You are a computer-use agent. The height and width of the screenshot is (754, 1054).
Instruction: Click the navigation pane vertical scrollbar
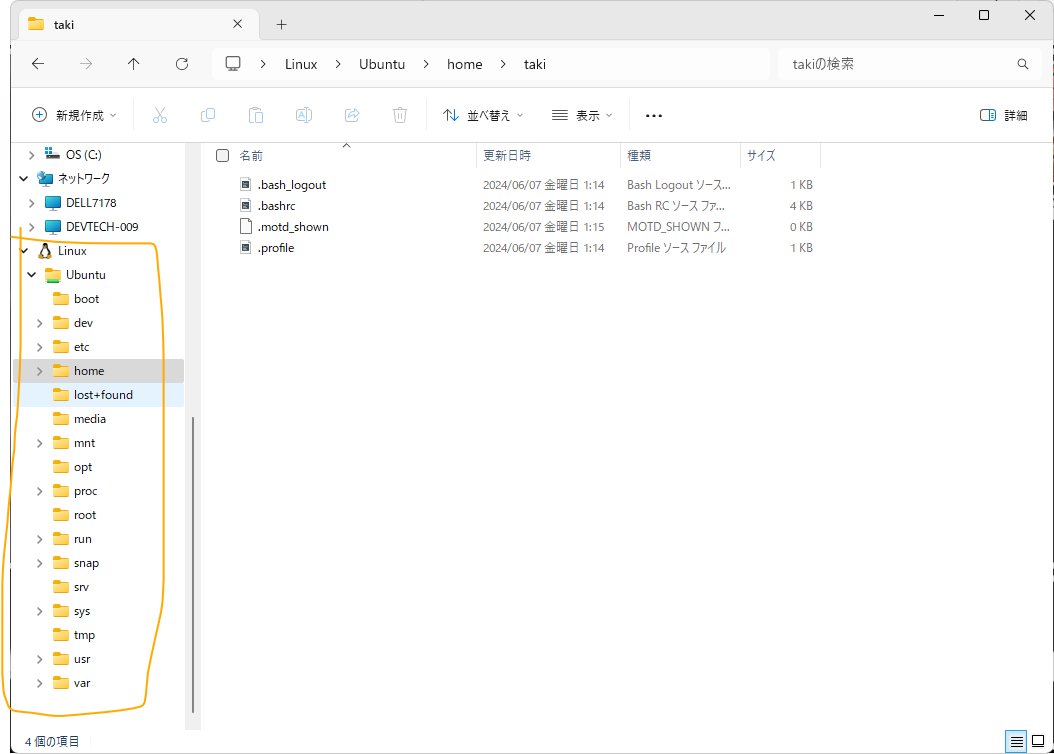pyautogui.click(x=193, y=564)
